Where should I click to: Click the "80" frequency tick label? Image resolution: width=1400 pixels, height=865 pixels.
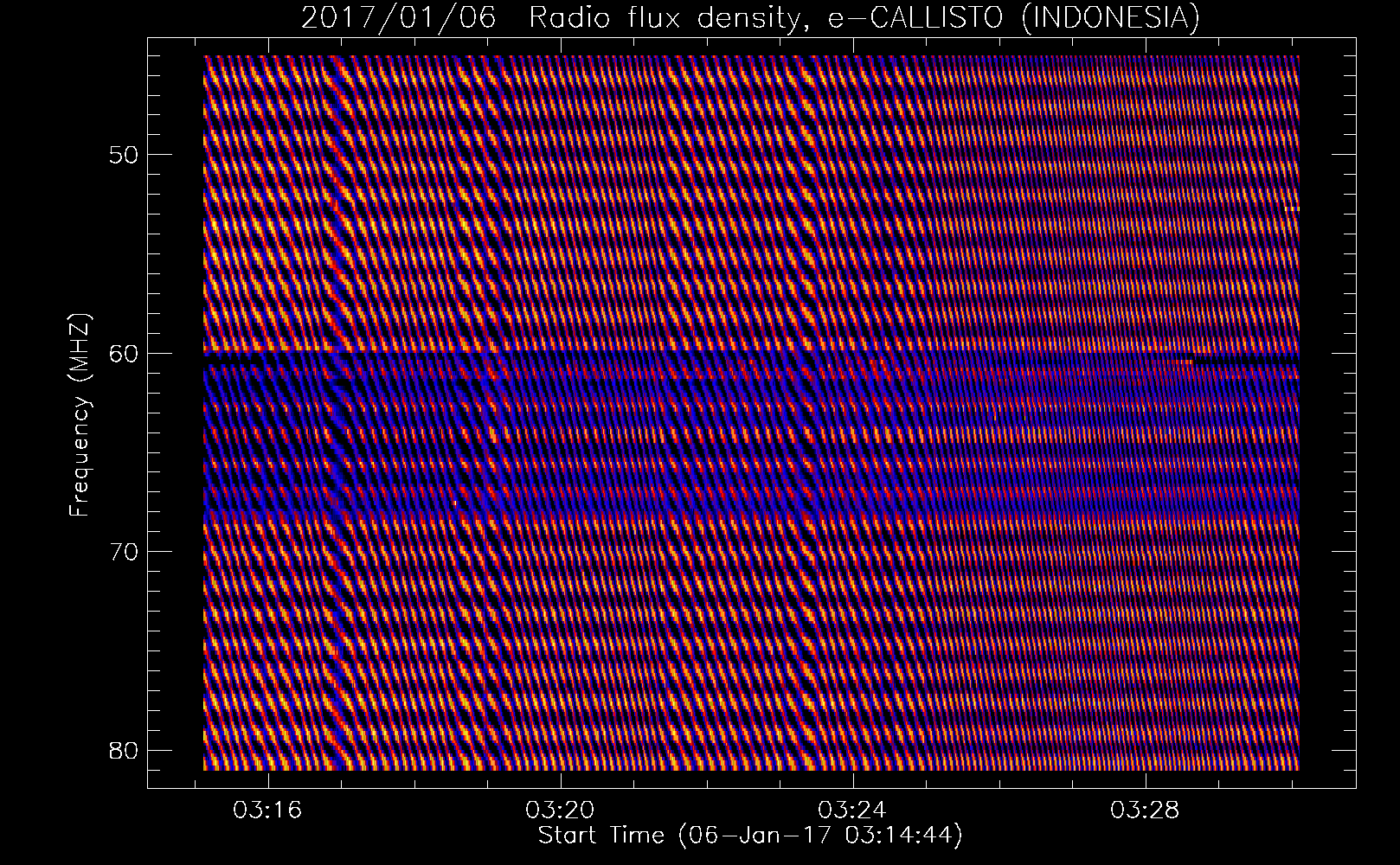pyautogui.click(x=124, y=749)
